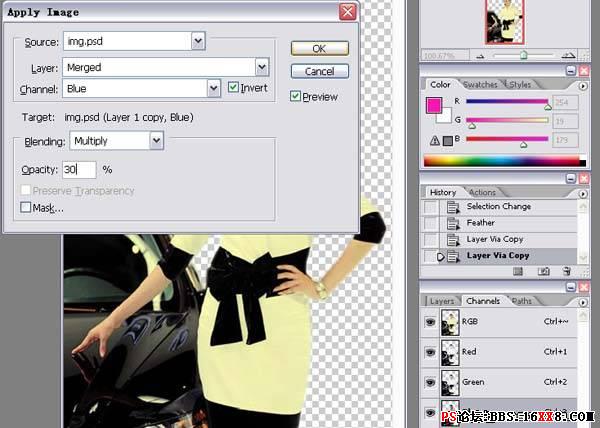Switch to the Layers tab

coord(442,301)
